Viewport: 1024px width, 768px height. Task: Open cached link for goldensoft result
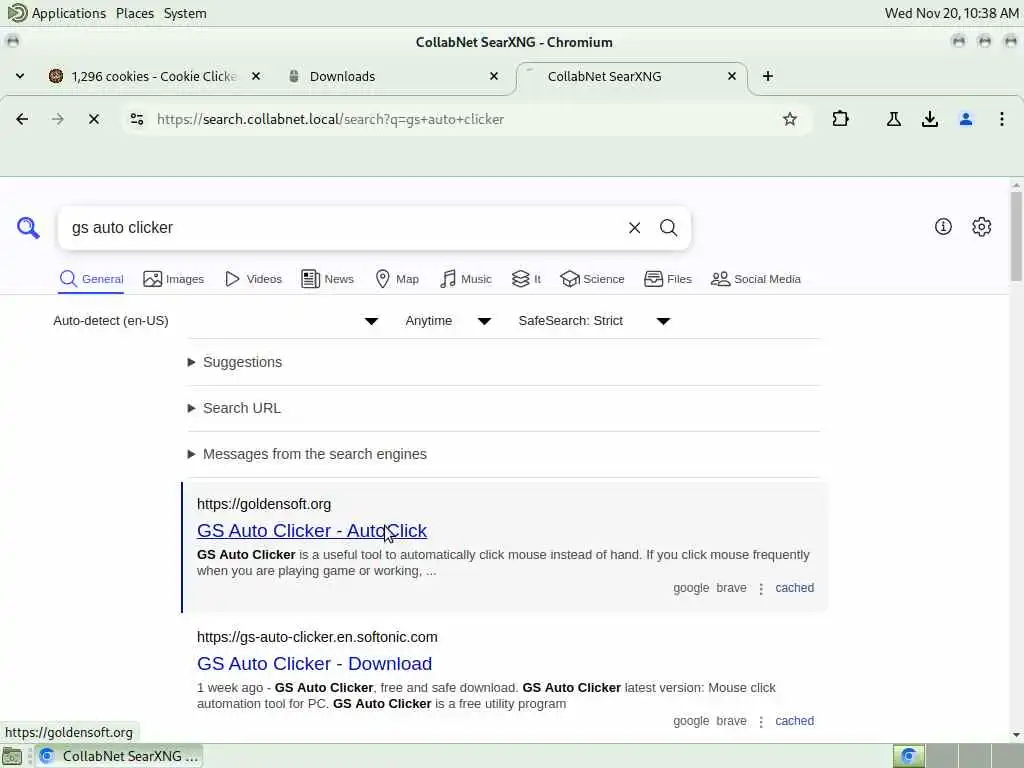point(794,588)
